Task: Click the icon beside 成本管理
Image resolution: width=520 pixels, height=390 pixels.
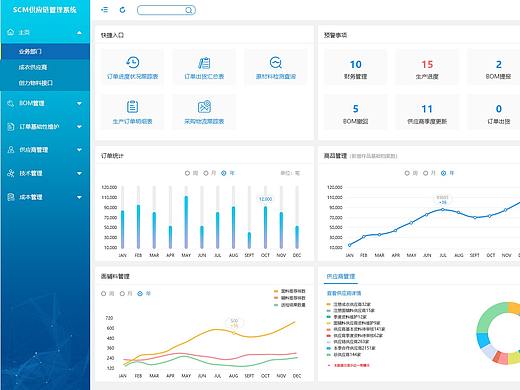Action: (11, 197)
